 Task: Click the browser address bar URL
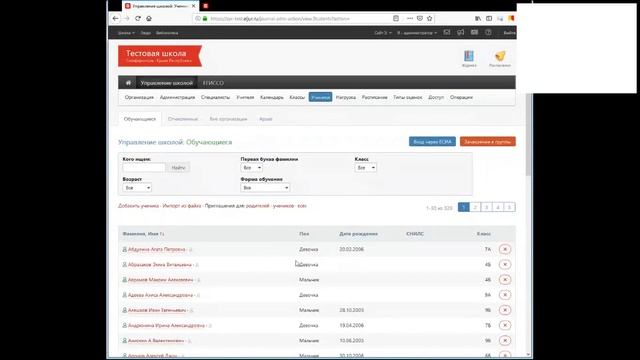pyautogui.click(x=280, y=18)
